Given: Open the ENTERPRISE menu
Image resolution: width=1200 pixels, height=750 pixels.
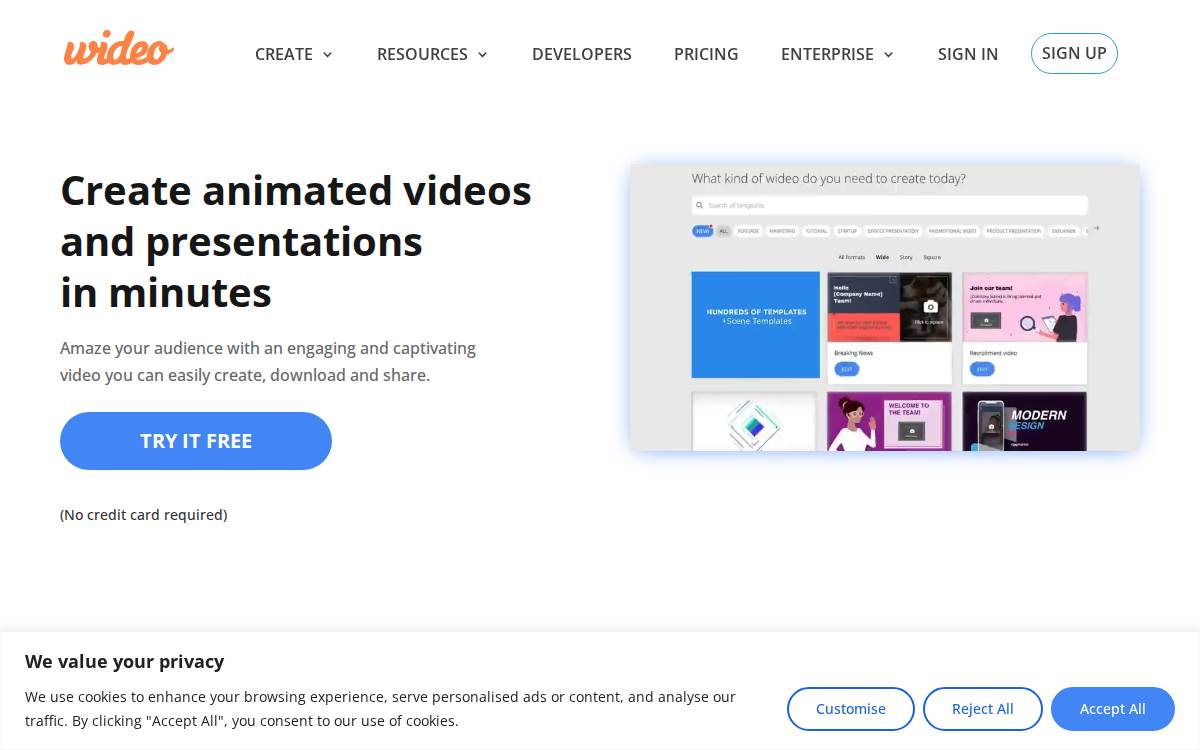Looking at the screenshot, I should 827,54.
